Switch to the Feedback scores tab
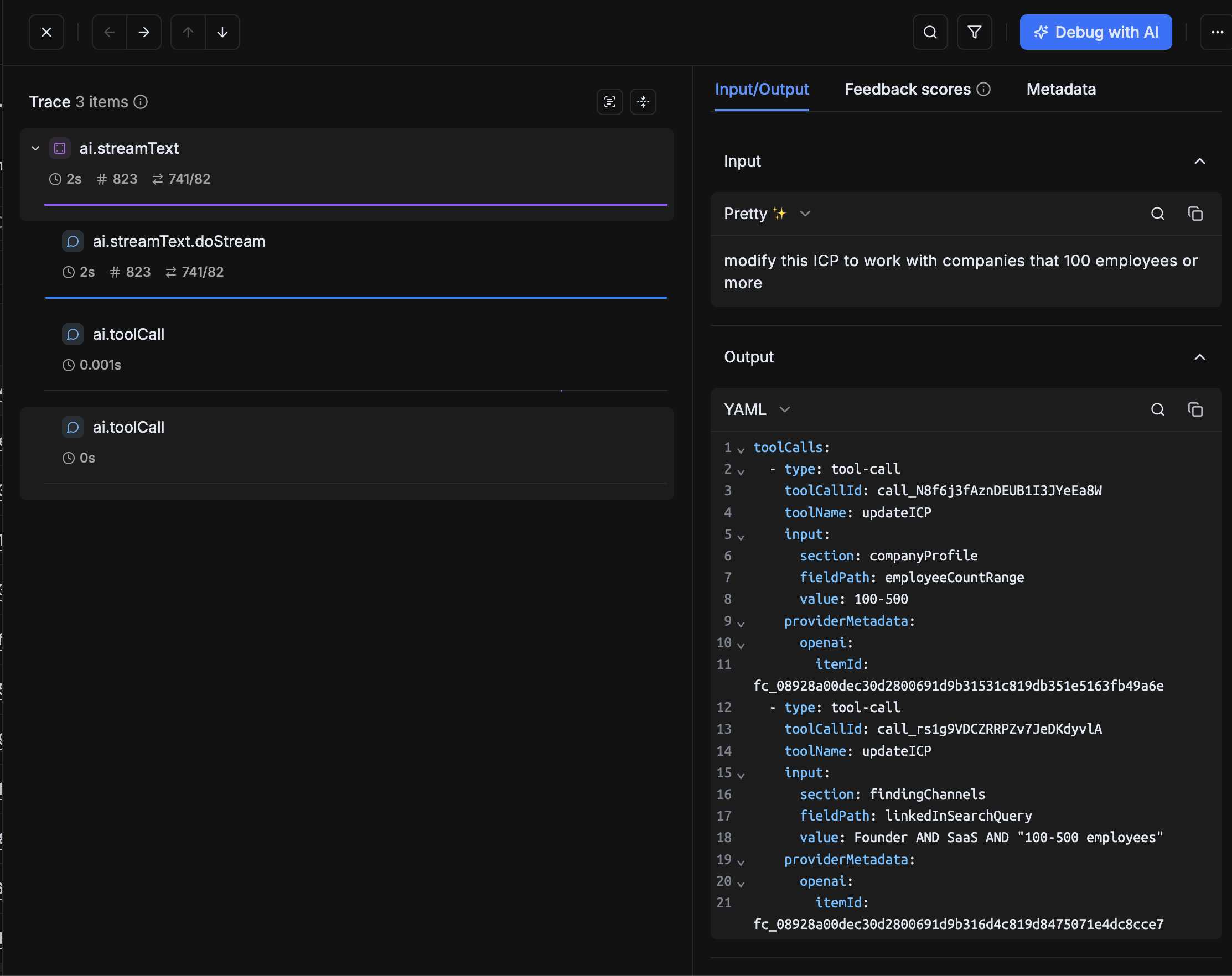This screenshot has width=1232, height=976. 908,89
